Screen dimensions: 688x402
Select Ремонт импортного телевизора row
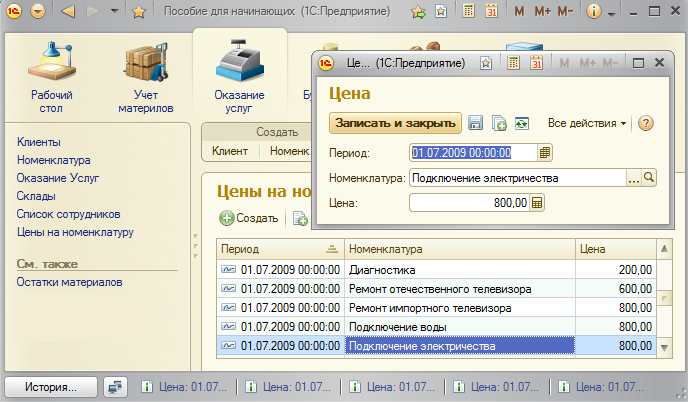(436, 308)
